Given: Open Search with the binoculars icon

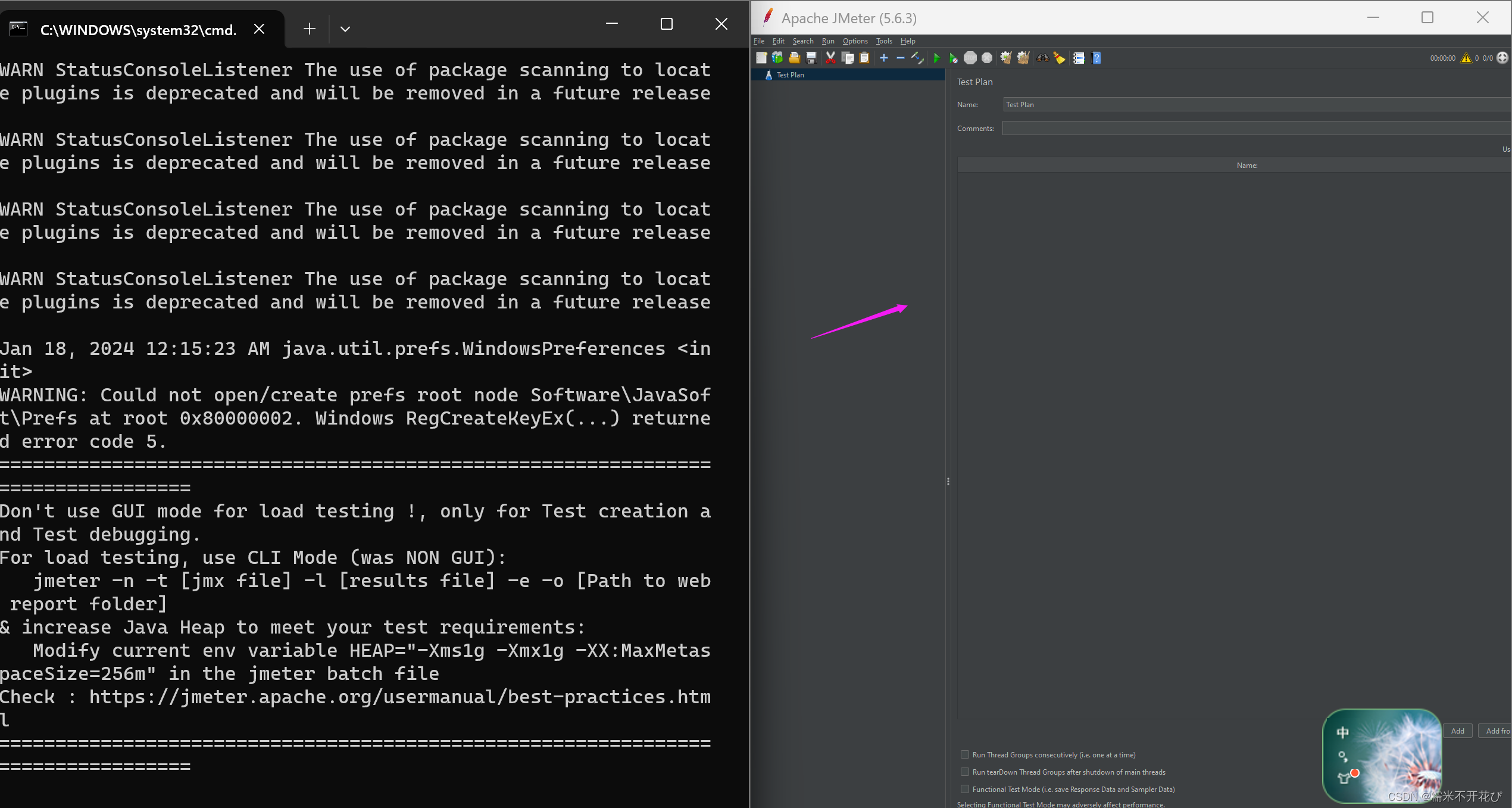Looking at the screenshot, I should tap(1042, 58).
